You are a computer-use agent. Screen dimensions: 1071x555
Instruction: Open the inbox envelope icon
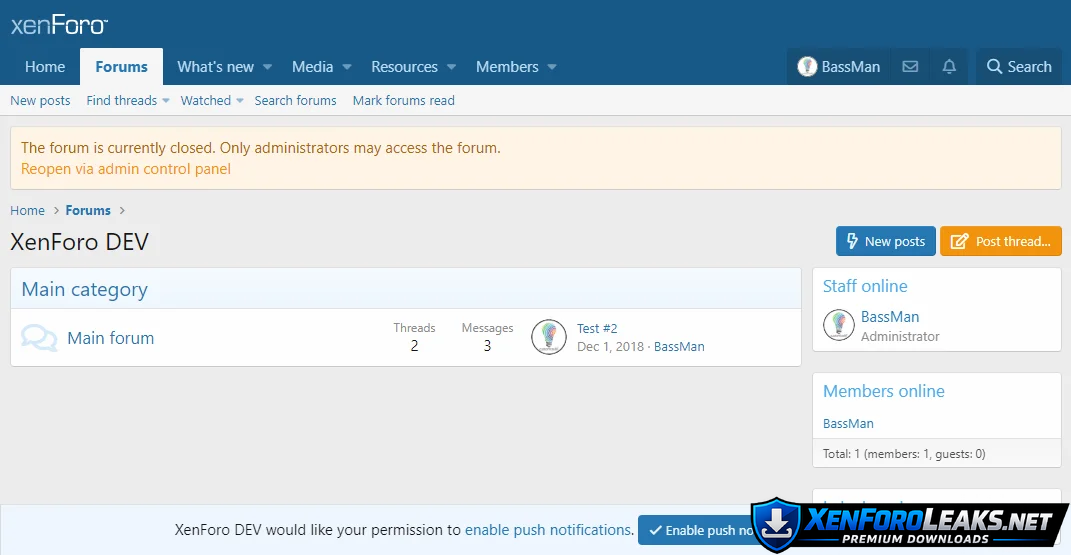point(910,67)
